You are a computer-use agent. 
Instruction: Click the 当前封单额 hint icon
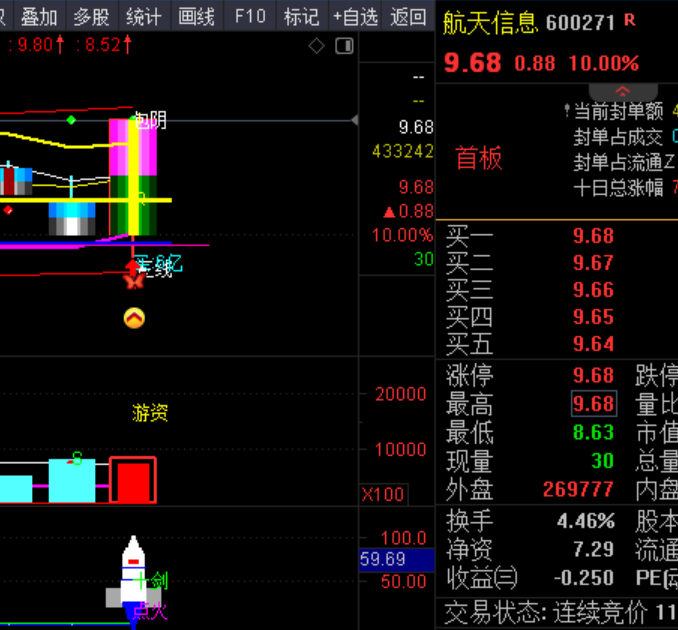point(567,110)
